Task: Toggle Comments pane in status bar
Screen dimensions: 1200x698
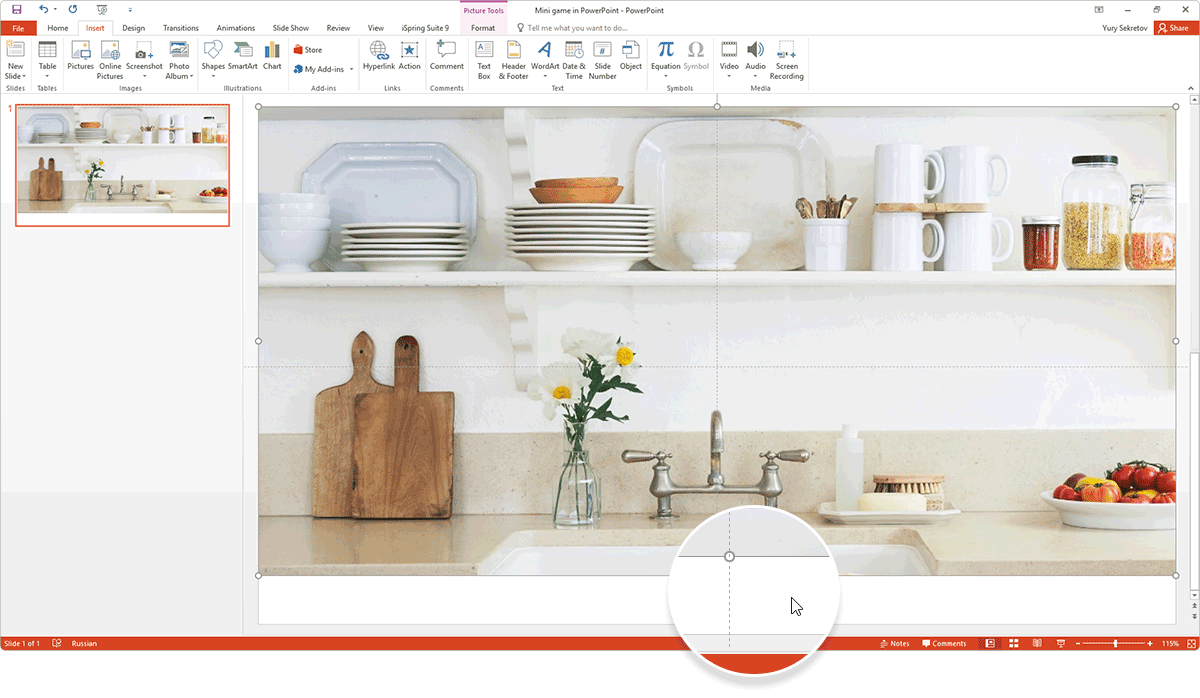Action: [x=944, y=644]
